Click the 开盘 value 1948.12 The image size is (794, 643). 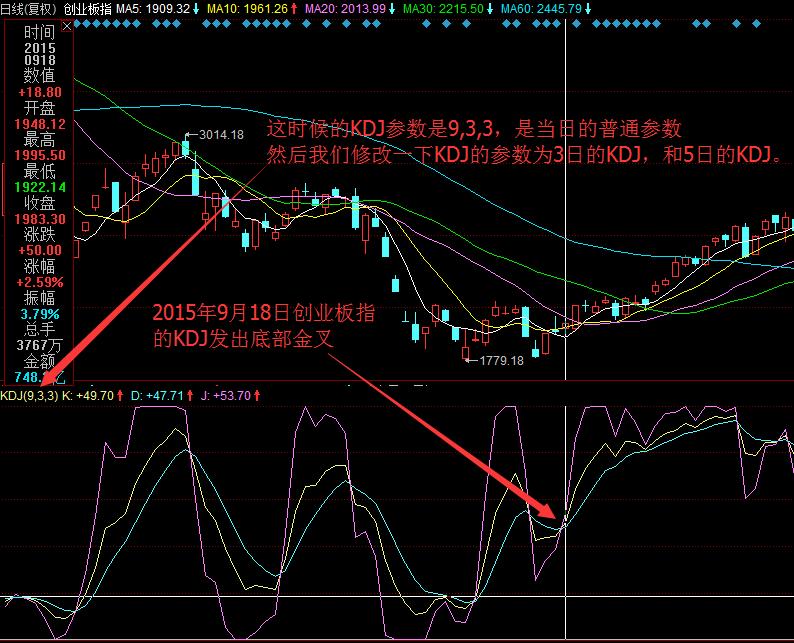click(40, 124)
